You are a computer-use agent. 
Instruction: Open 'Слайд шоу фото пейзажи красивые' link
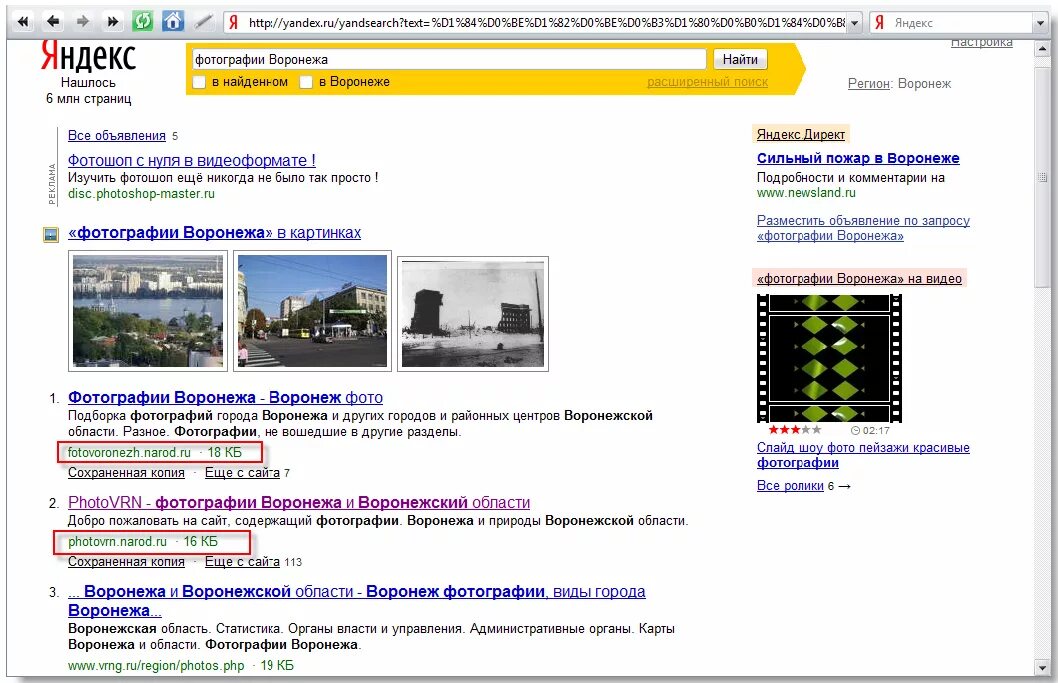tap(863, 455)
